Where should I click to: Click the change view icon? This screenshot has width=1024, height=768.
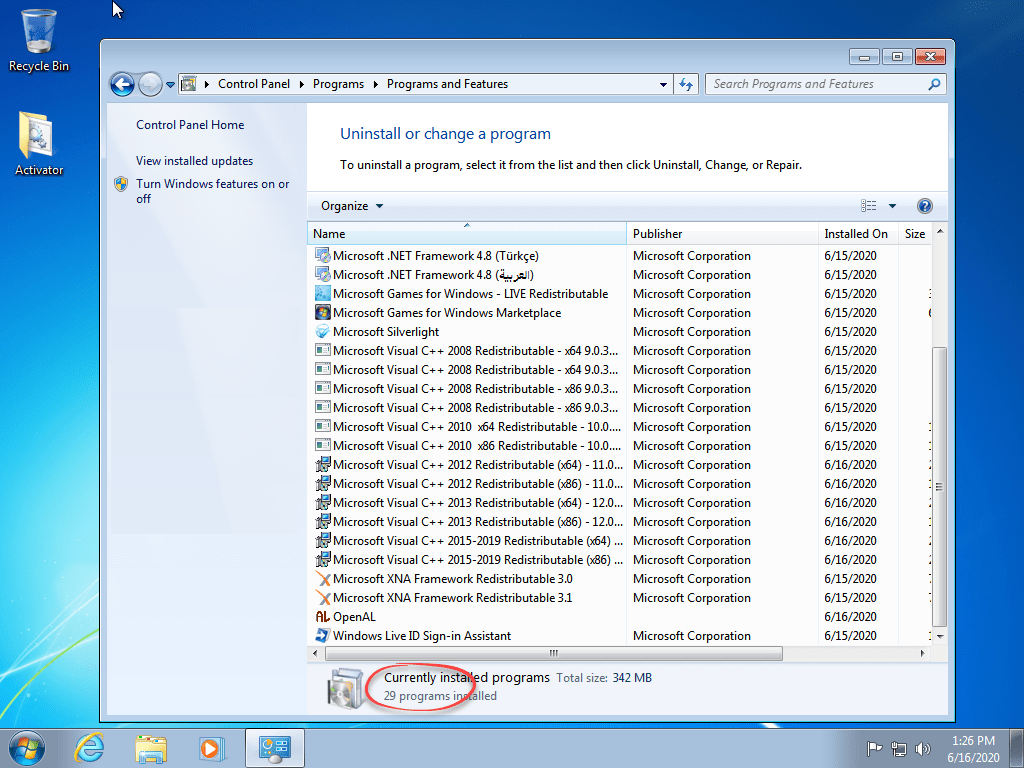tap(869, 206)
